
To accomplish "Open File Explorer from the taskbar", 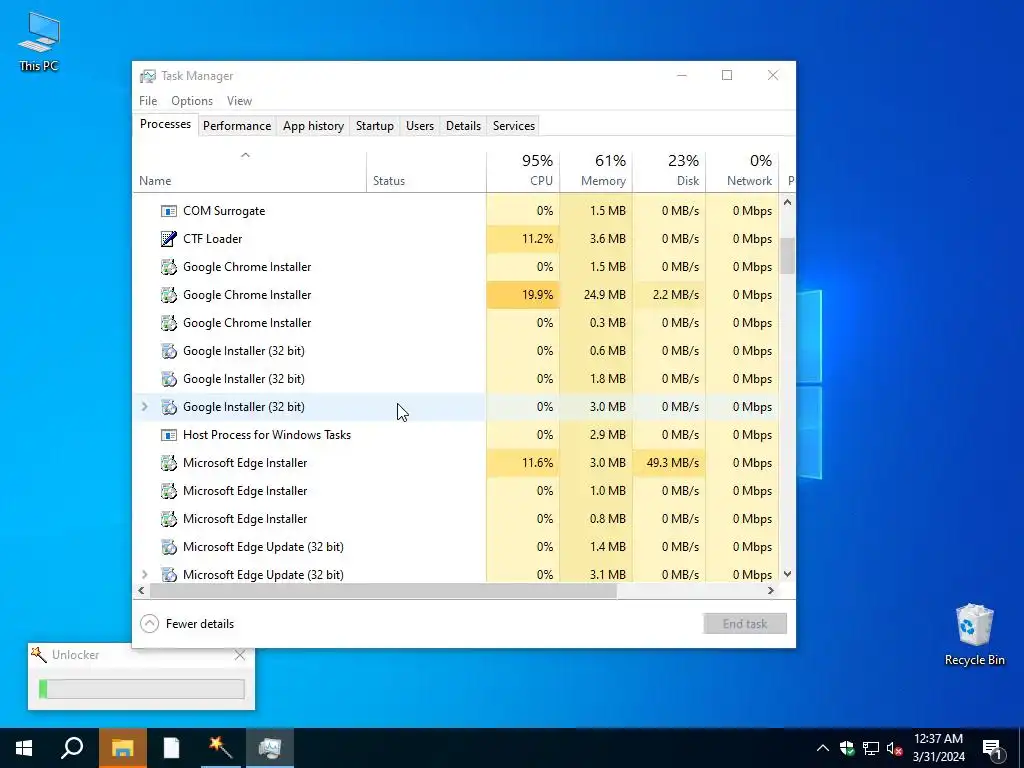I will pyautogui.click(x=122, y=748).
